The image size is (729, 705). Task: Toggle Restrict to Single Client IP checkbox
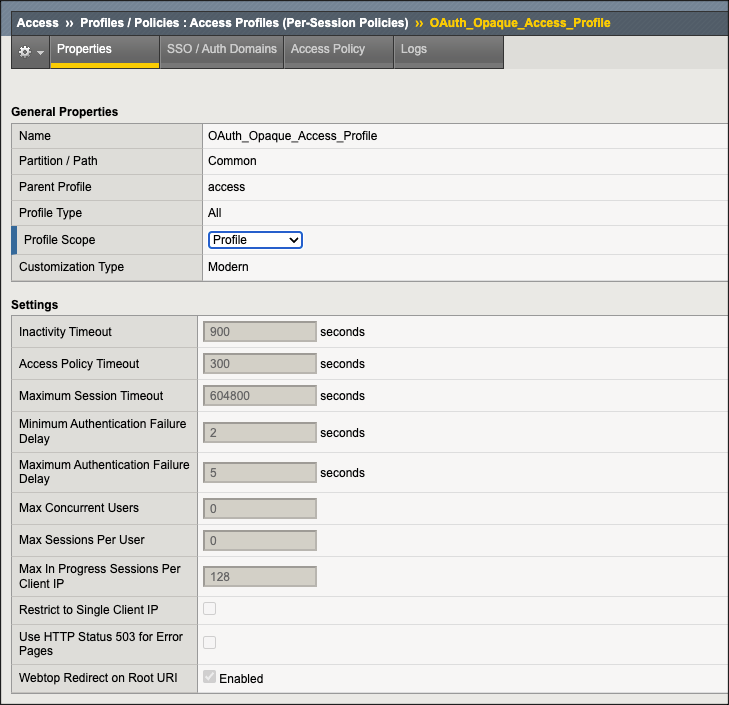pos(210,609)
